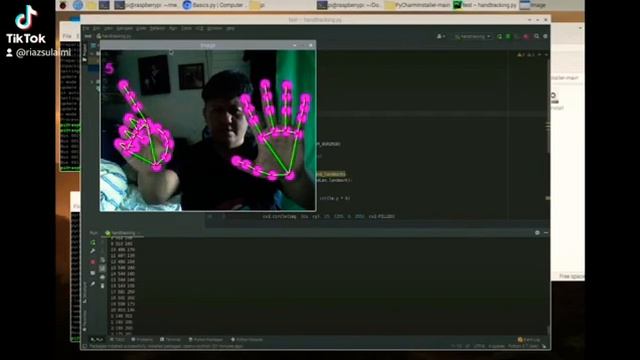Toggle the Favorites side tab
640x360 pixels.
[x=85, y=320]
